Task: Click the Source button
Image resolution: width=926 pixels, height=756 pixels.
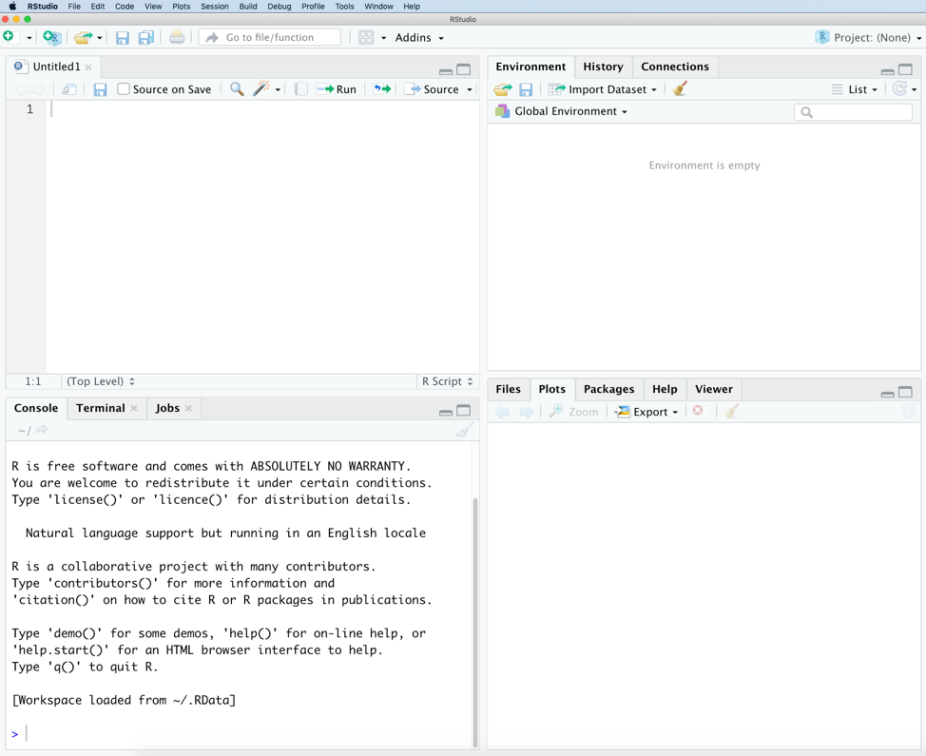Action: pyautogui.click(x=433, y=89)
